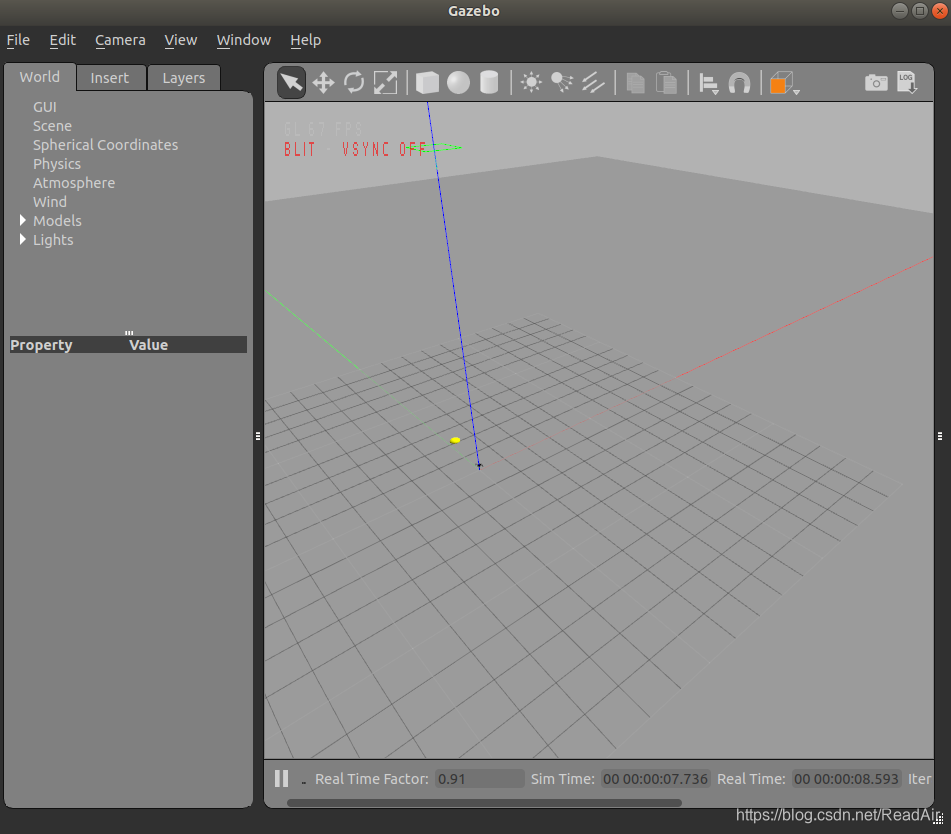Click the Sim Time value field
Image resolution: width=951 pixels, height=834 pixels.
pos(655,778)
